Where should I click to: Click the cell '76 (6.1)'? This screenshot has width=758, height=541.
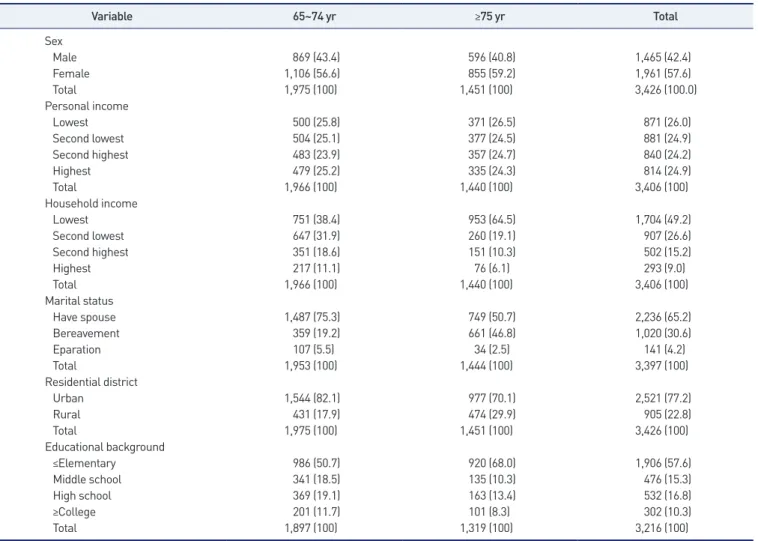[x=492, y=268]
